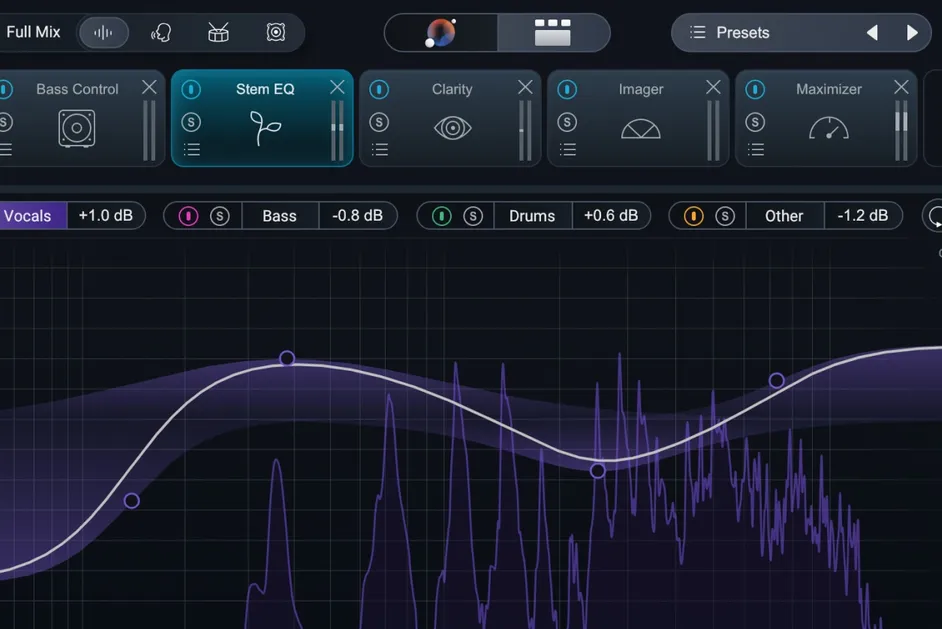Remove the Maximizer module
Image resolution: width=942 pixels, height=629 pixels.
[x=901, y=88]
